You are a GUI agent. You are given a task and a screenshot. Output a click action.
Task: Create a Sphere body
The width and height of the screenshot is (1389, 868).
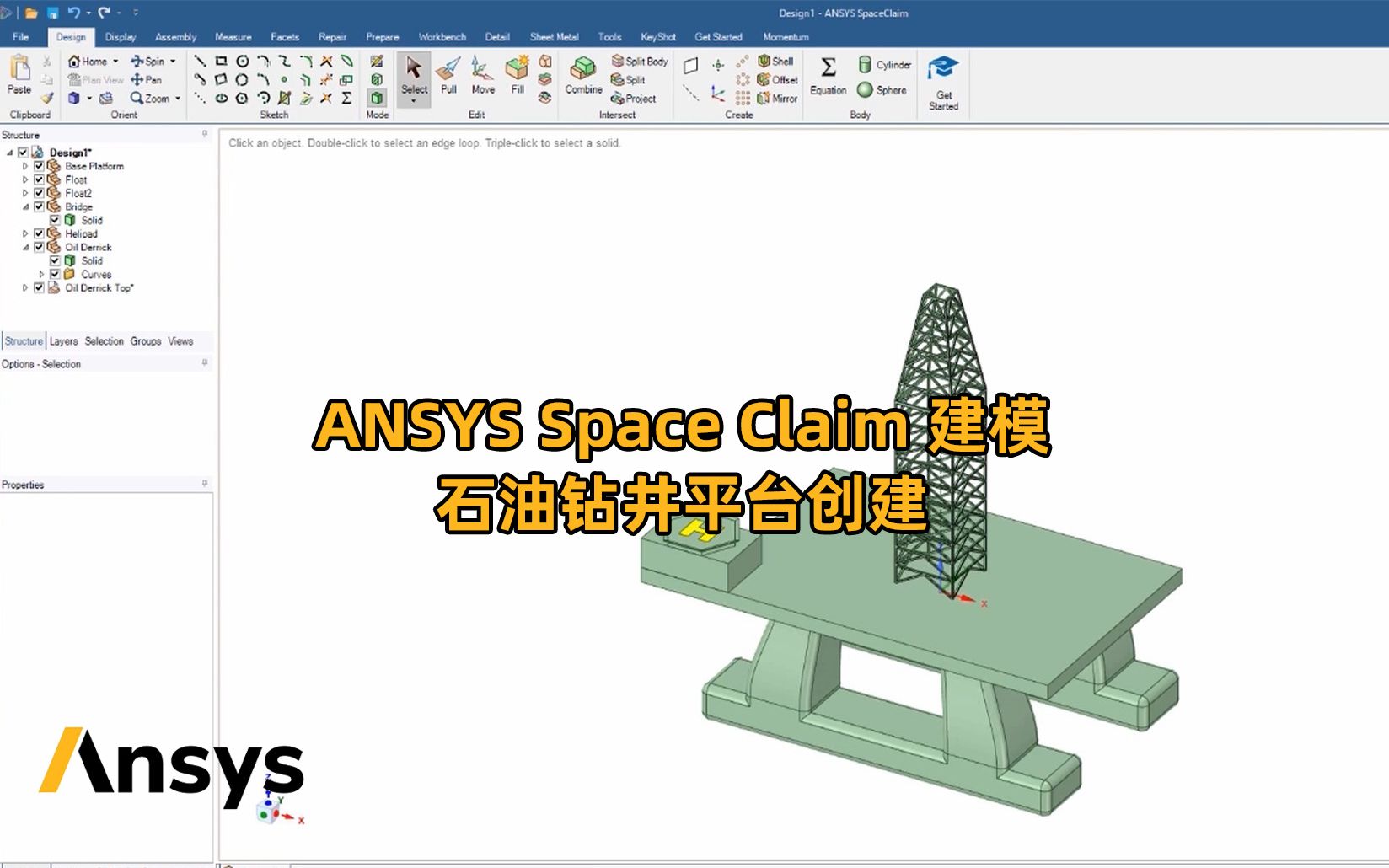pyautogui.click(x=882, y=90)
